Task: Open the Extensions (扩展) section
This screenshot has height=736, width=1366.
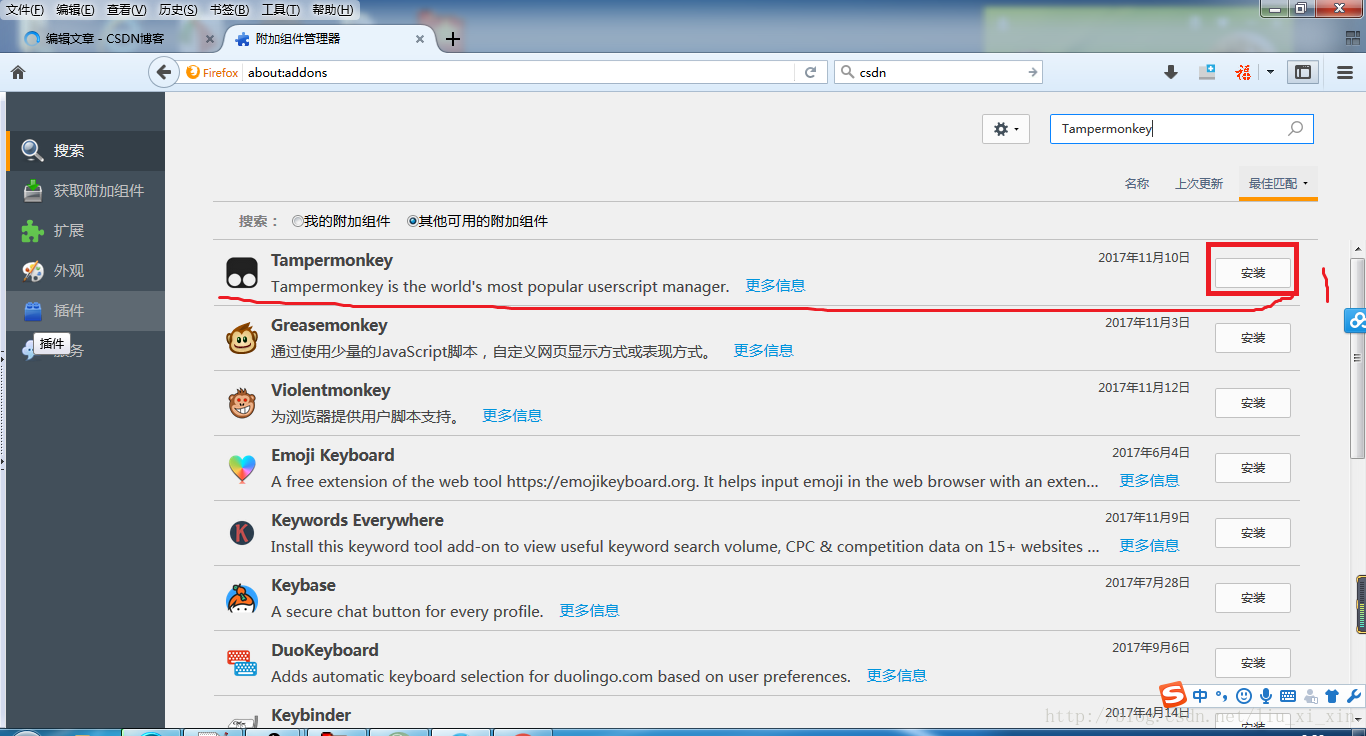Action: coord(85,231)
